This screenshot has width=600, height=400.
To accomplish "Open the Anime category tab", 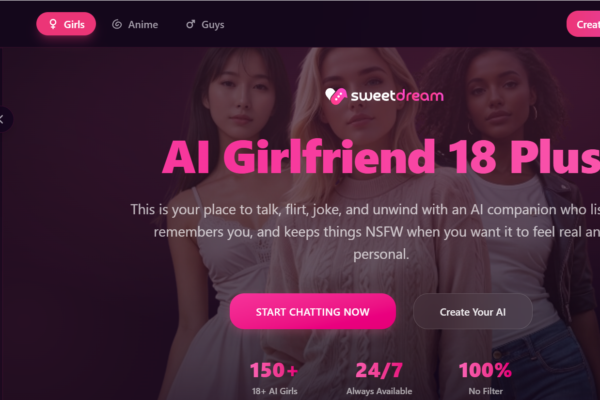I will (x=135, y=24).
